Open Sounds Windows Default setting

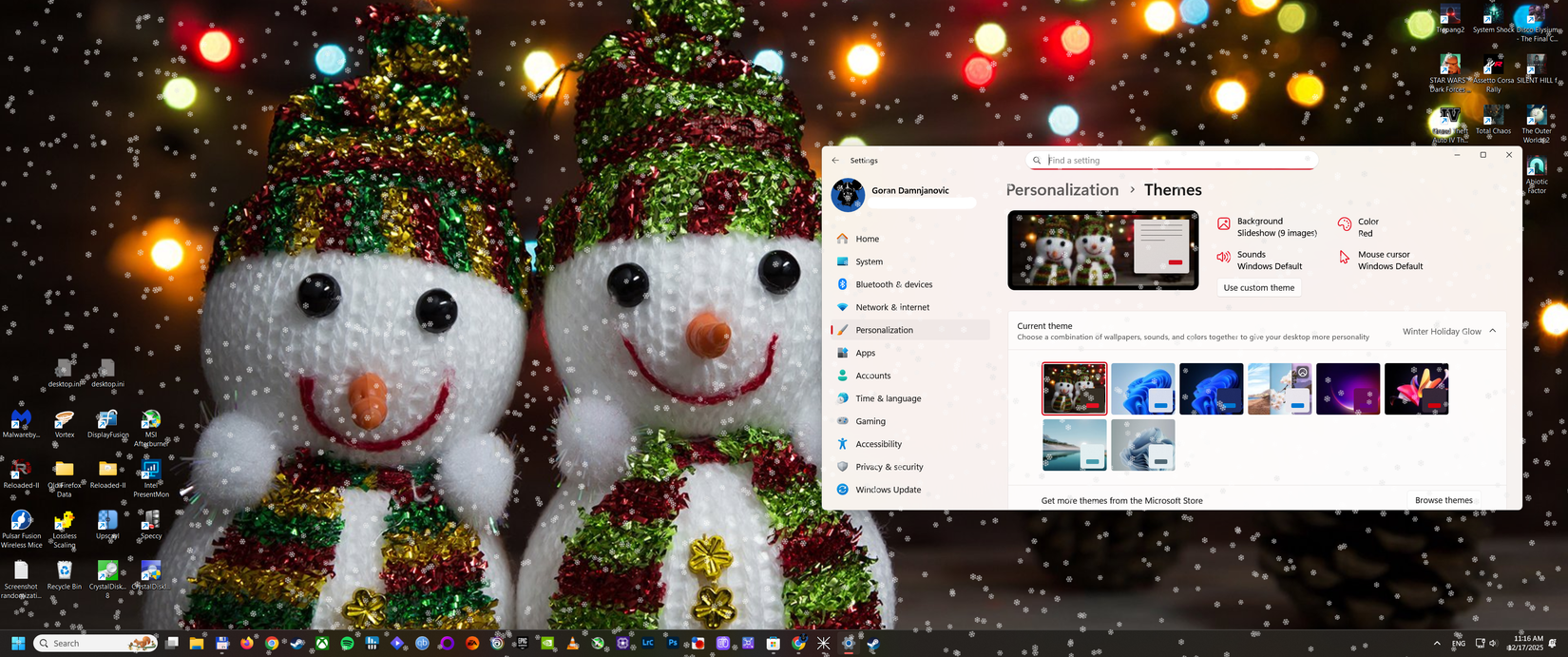[x=1260, y=261]
